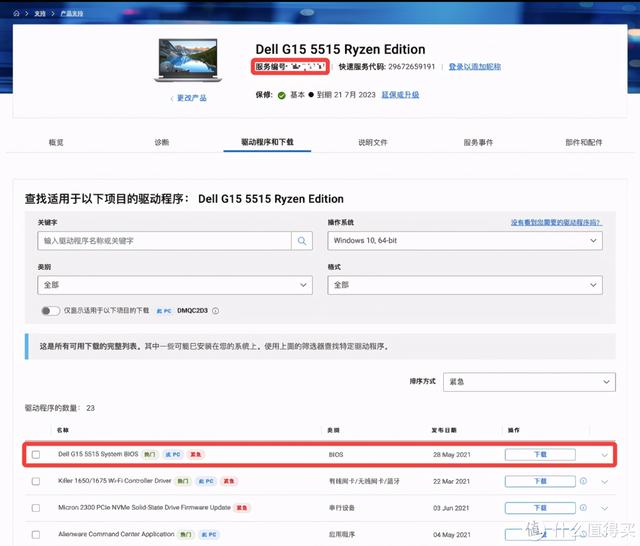640x546 pixels.
Task: Click 下载 button for System BIOS
Action: click(540, 454)
